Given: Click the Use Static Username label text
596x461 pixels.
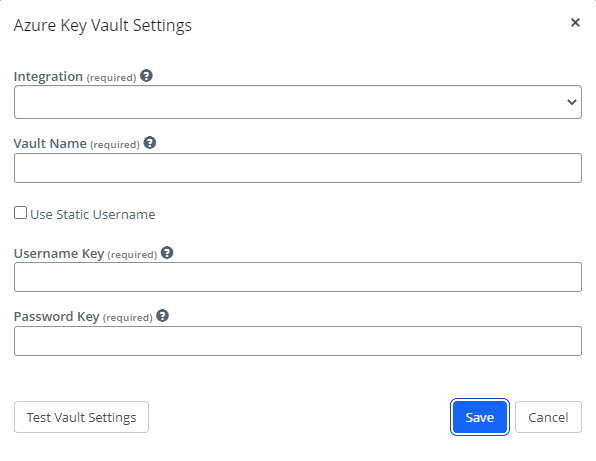Looking at the screenshot, I should pyautogui.click(x=93, y=214).
